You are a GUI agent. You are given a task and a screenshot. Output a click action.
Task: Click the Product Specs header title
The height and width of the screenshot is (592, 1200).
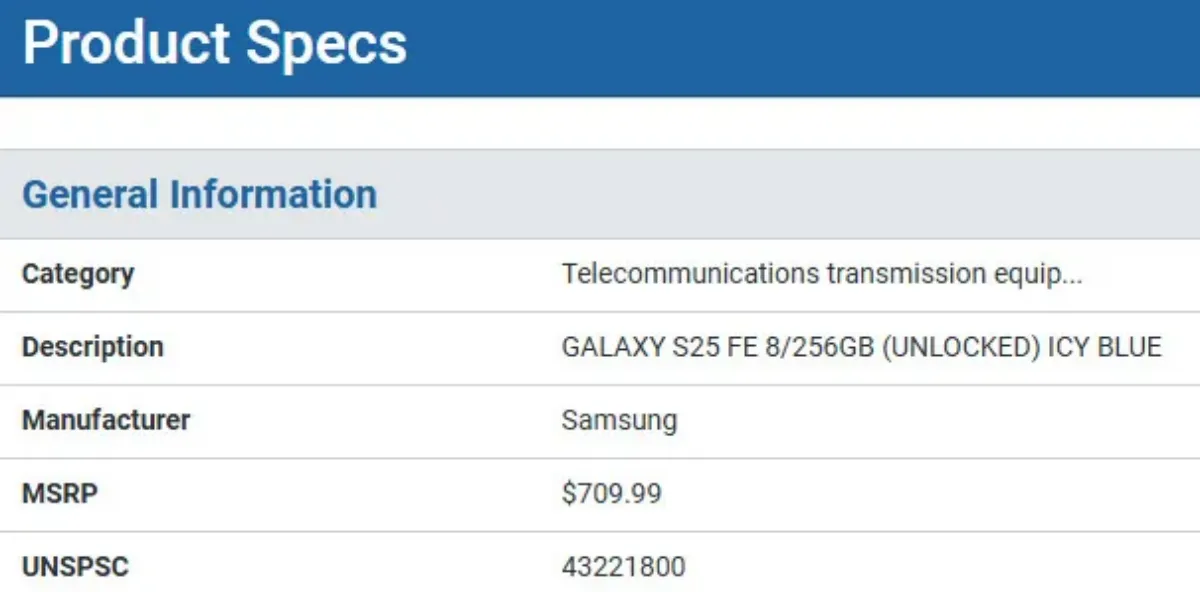[214, 44]
